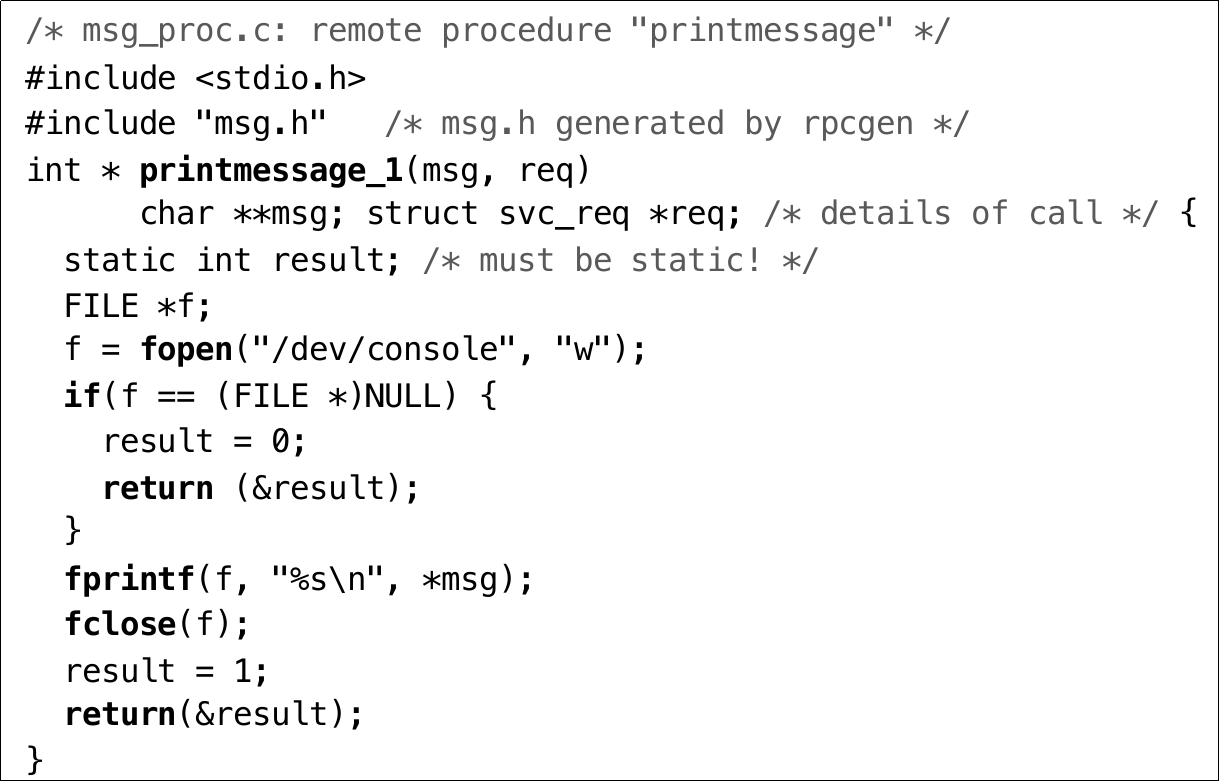
Task: Click the char keyword before **msg
Action: 177,214
